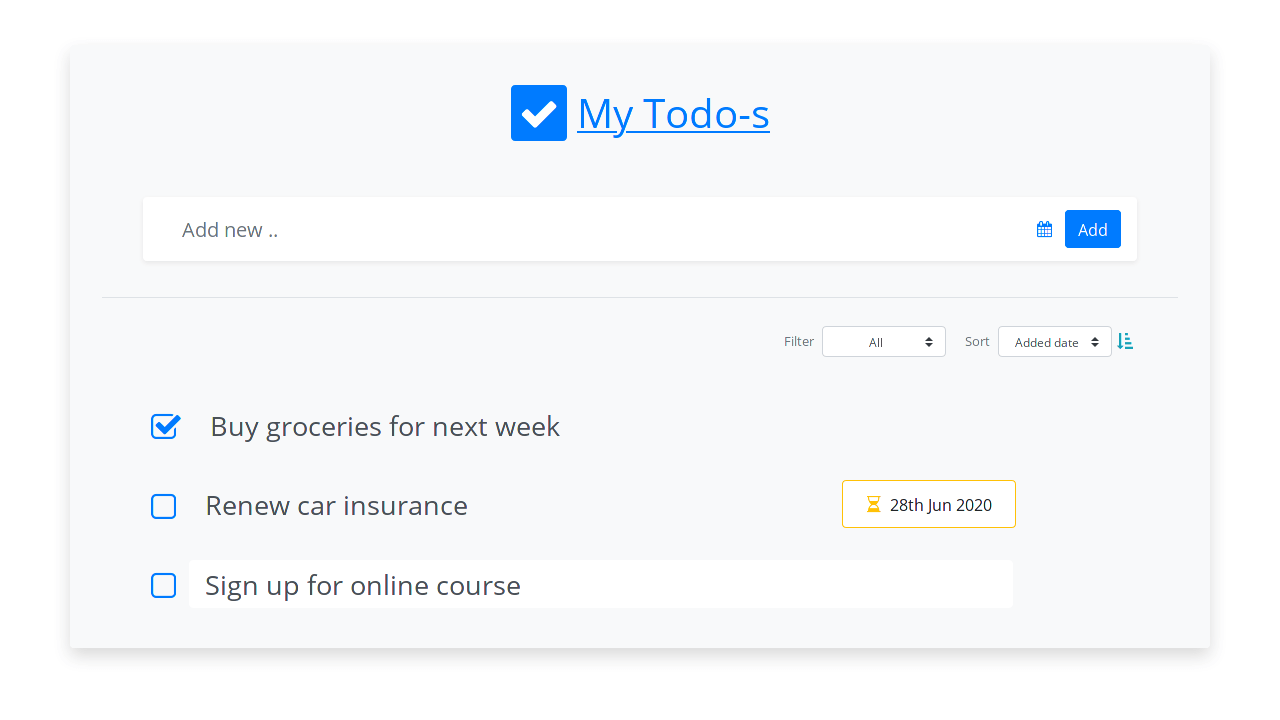Uncheck the Buy groceries for next week checkbox
The height and width of the screenshot is (720, 1280).
tap(165, 427)
